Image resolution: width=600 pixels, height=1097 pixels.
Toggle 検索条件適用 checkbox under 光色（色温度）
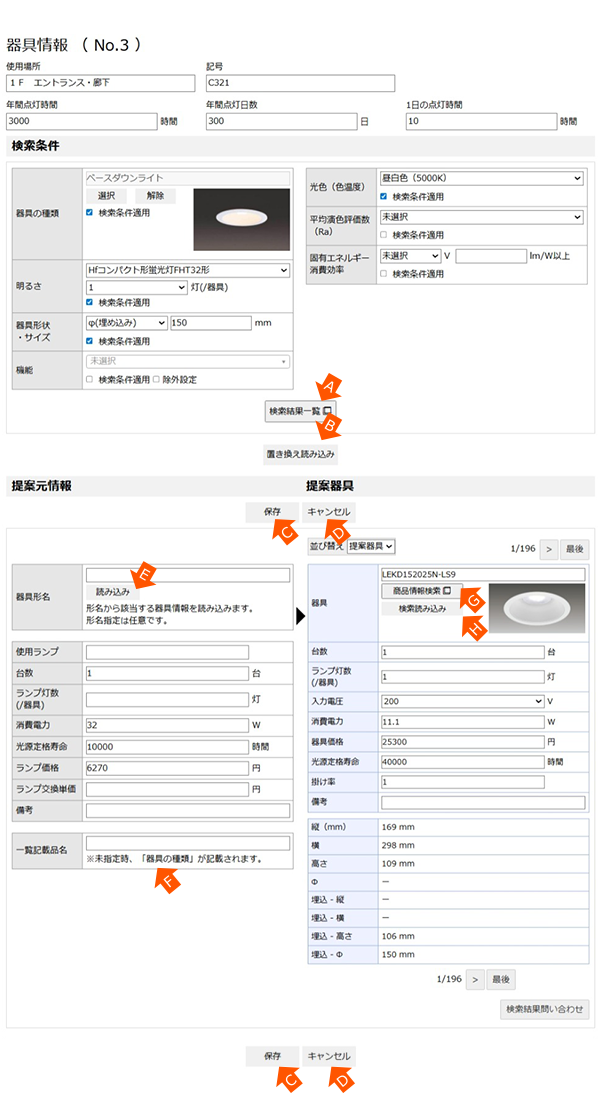384,196
